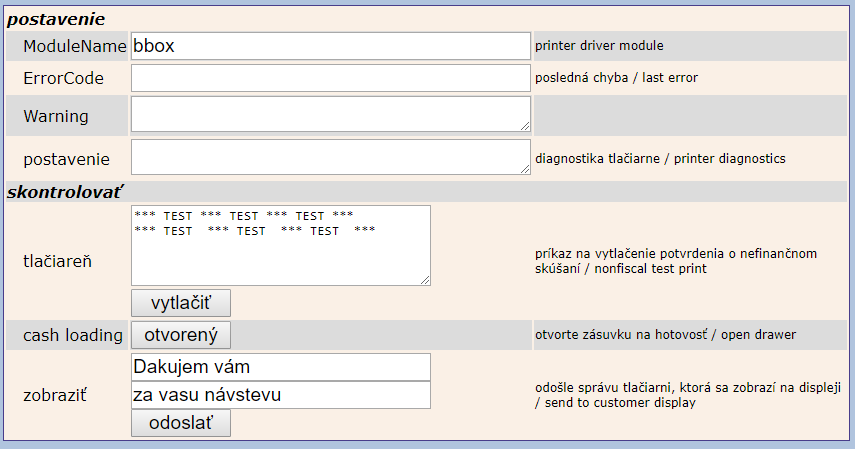Click the postavenie text area resize handle
This screenshot has width=855, height=449.
point(525,169)
